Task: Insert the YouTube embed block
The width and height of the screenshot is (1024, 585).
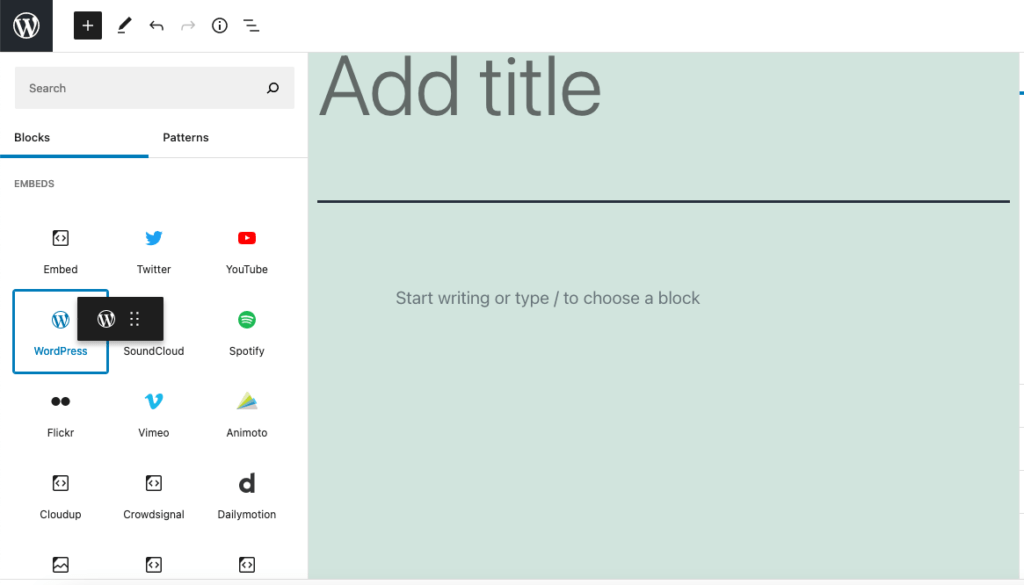Action: tap(247, 251)
